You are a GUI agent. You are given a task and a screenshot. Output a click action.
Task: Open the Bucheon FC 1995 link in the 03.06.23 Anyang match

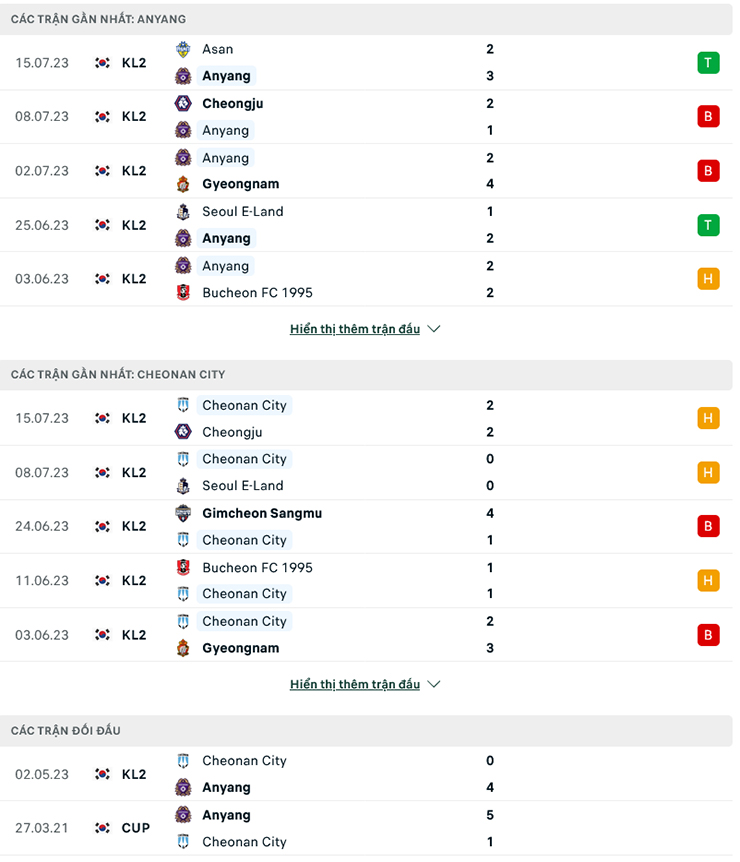257,293
